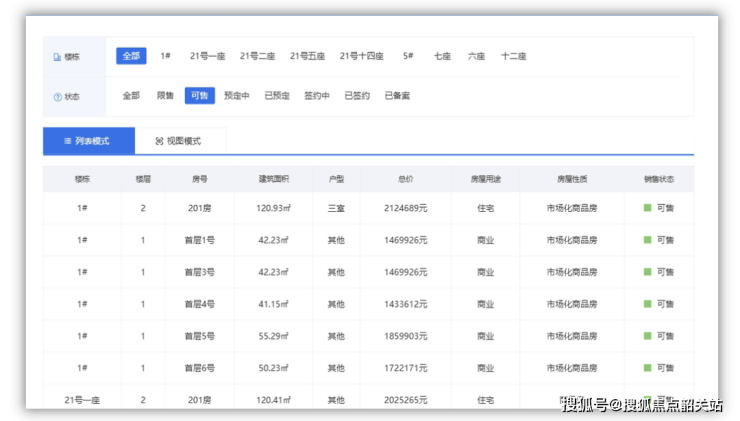Click green status square in 首层6号 row
Image resolution: width=740 pixels, height=421 pixels.
click(x=646, y=368)
